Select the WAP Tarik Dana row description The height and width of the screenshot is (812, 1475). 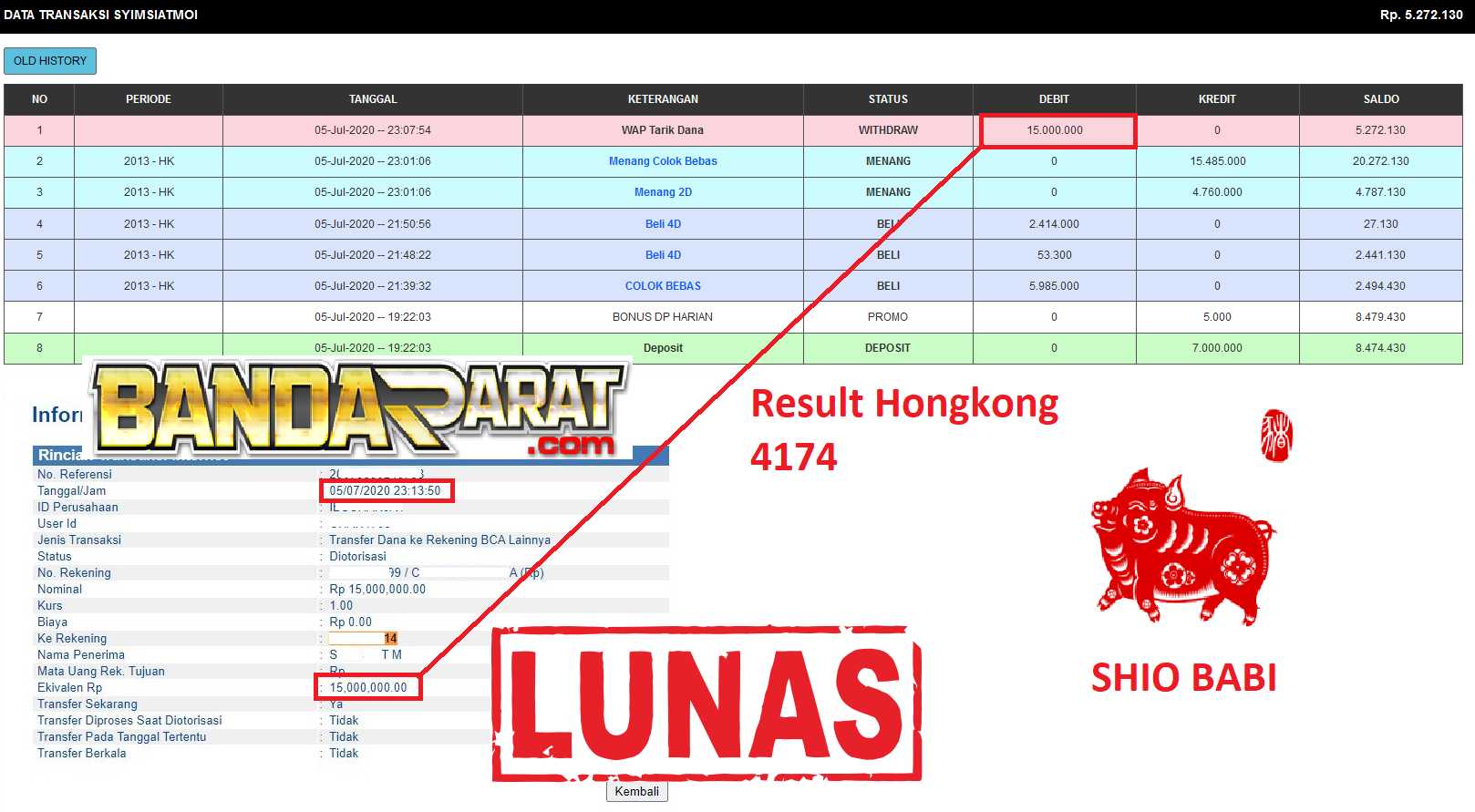(663, 130)
